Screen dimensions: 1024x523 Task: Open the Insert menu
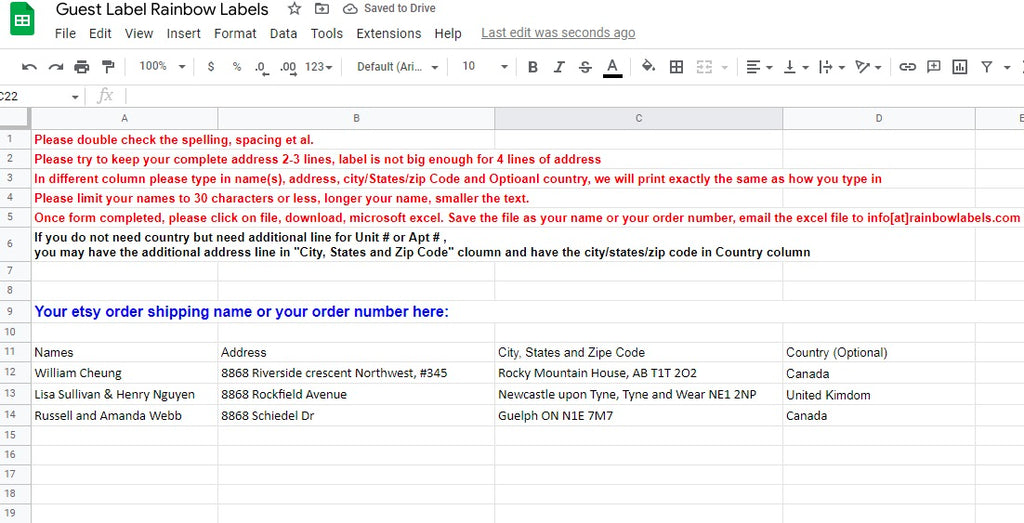click(184, 33)
